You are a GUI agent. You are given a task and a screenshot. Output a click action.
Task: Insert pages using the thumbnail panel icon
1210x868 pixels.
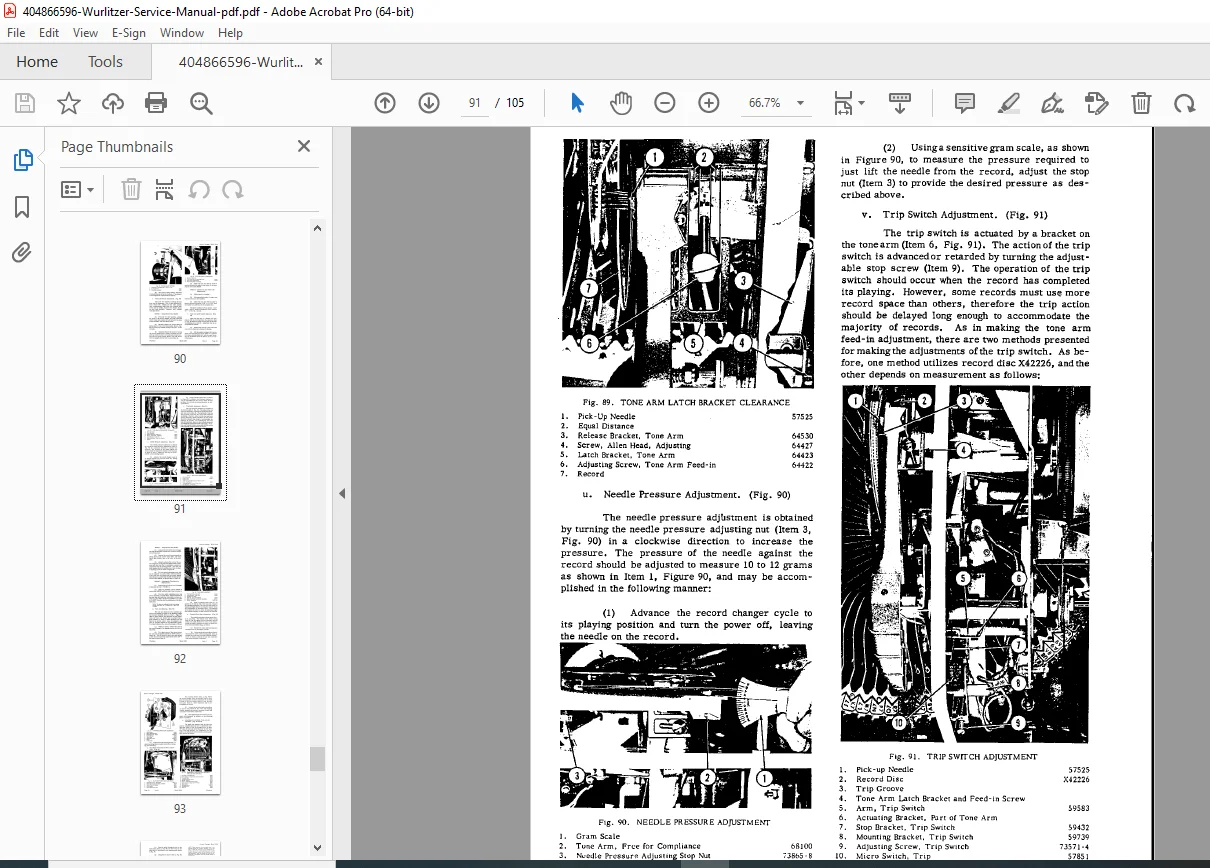[165, 189]
